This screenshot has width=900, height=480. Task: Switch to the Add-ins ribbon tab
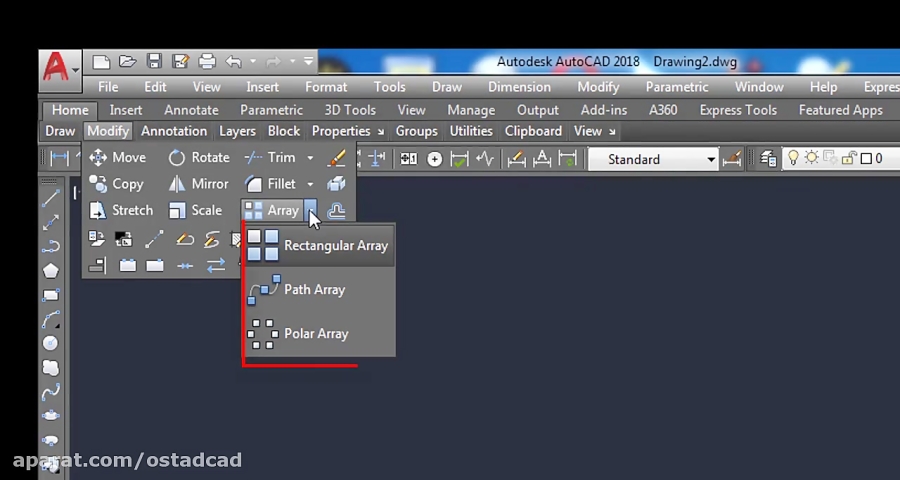(604, 110)
